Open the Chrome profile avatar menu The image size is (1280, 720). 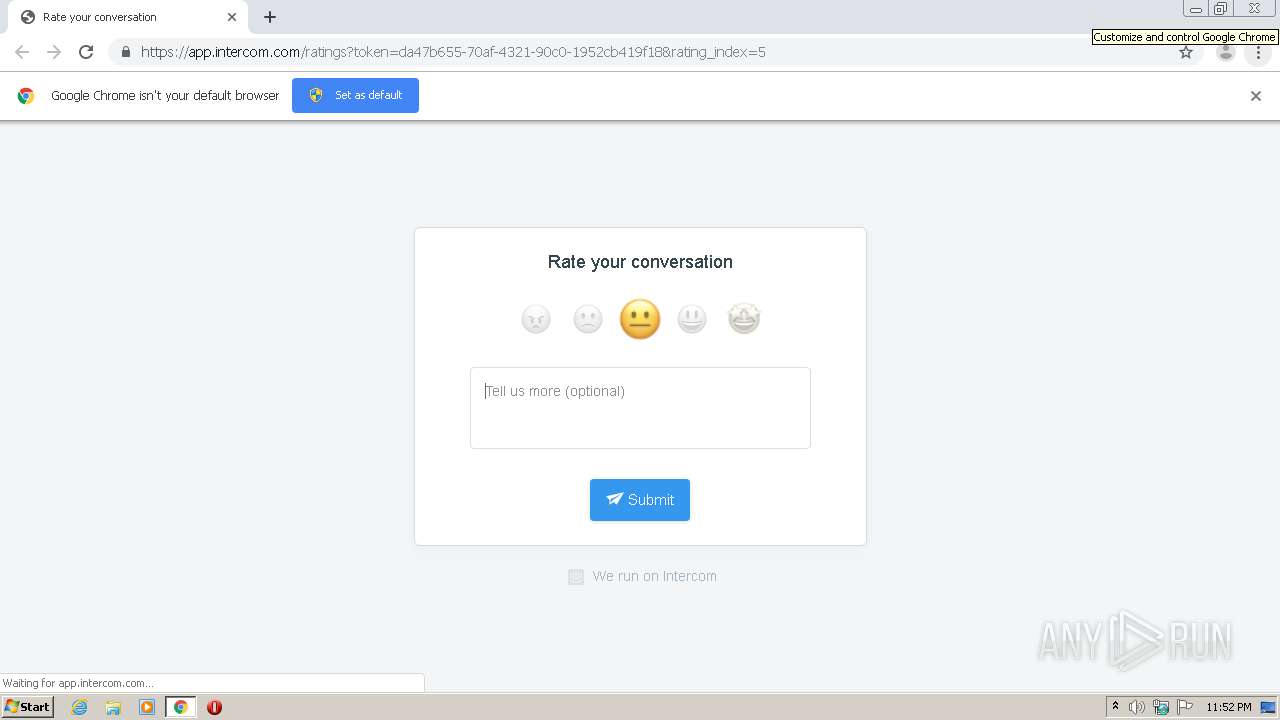(x=1226, y=52)
